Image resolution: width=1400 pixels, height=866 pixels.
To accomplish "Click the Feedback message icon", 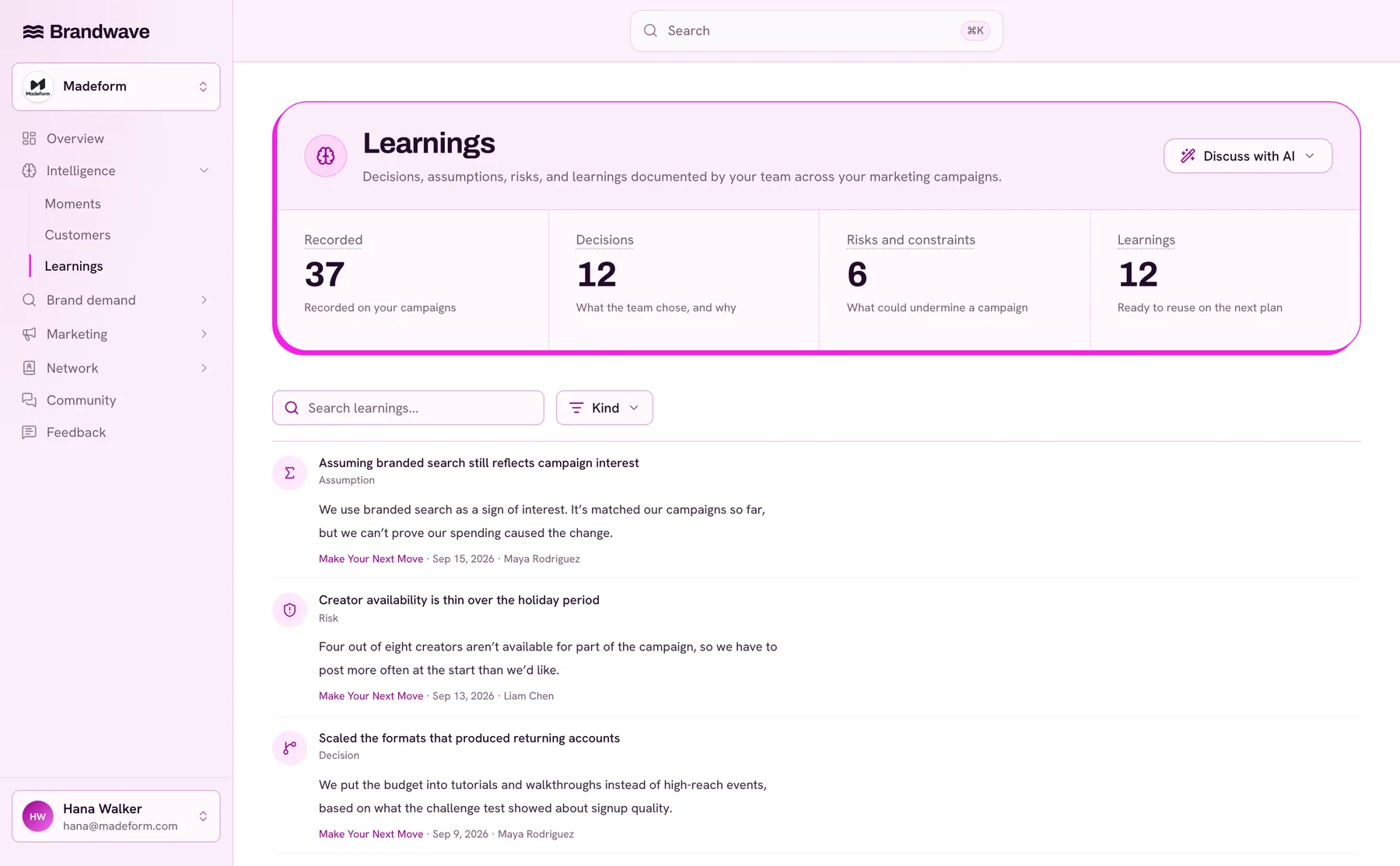I will coord(30,432).
